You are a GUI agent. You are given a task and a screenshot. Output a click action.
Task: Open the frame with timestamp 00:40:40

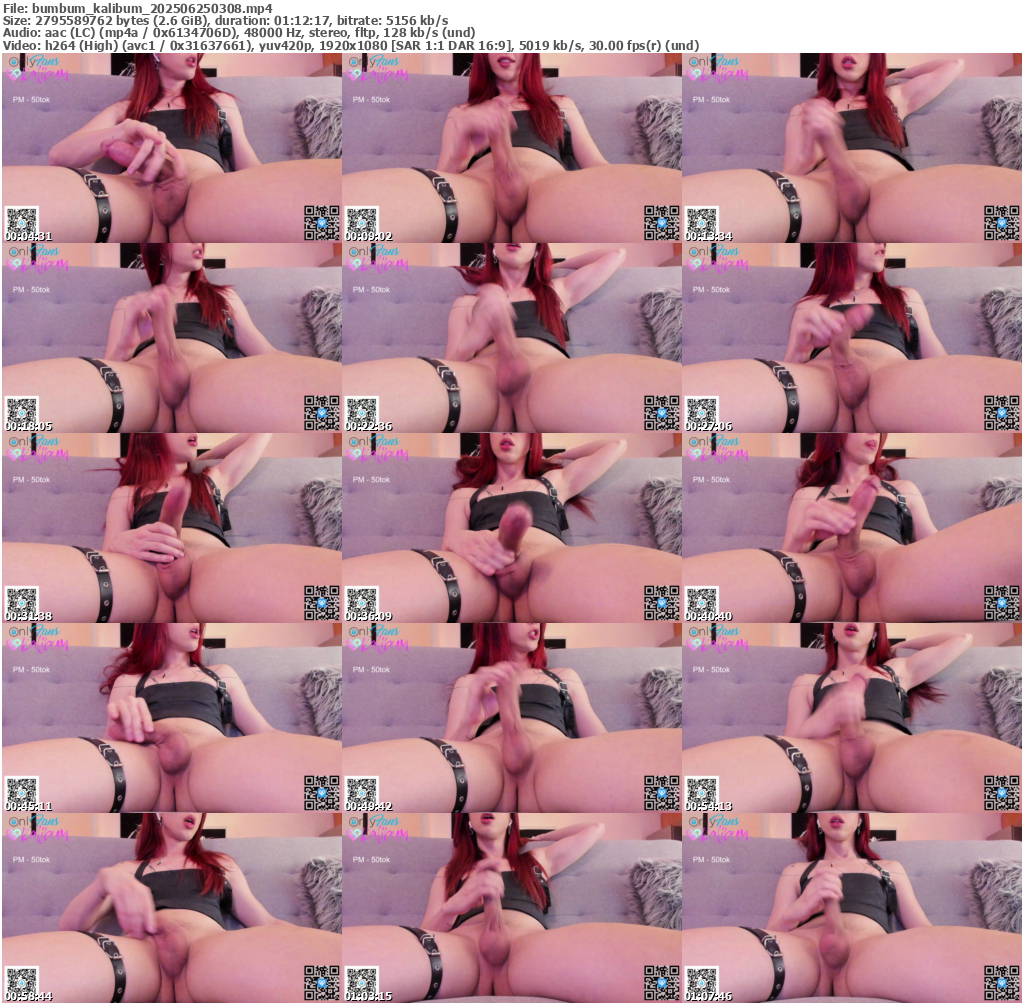851,527
